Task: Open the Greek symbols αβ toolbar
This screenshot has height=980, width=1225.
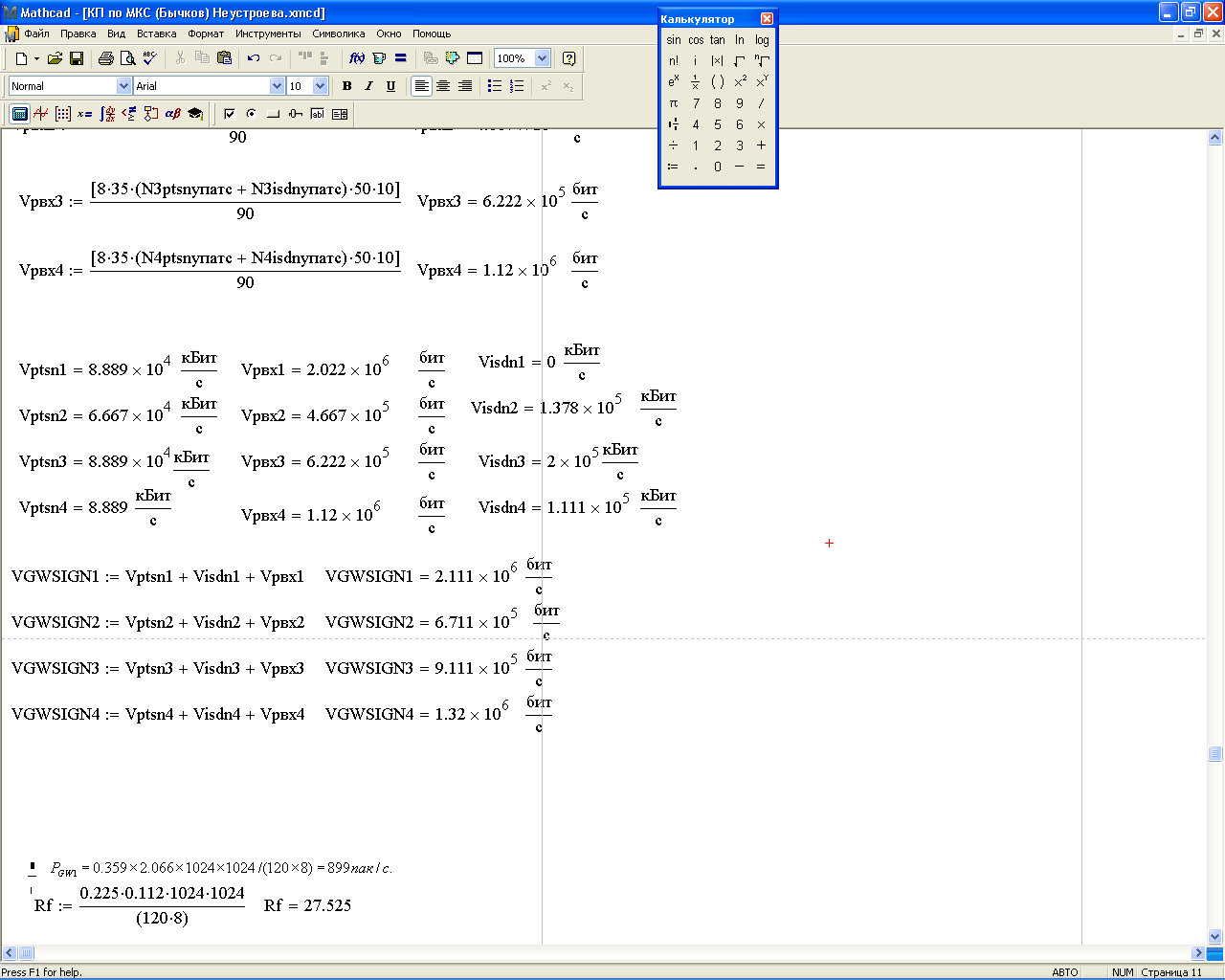Action: (x=173, y=114)
